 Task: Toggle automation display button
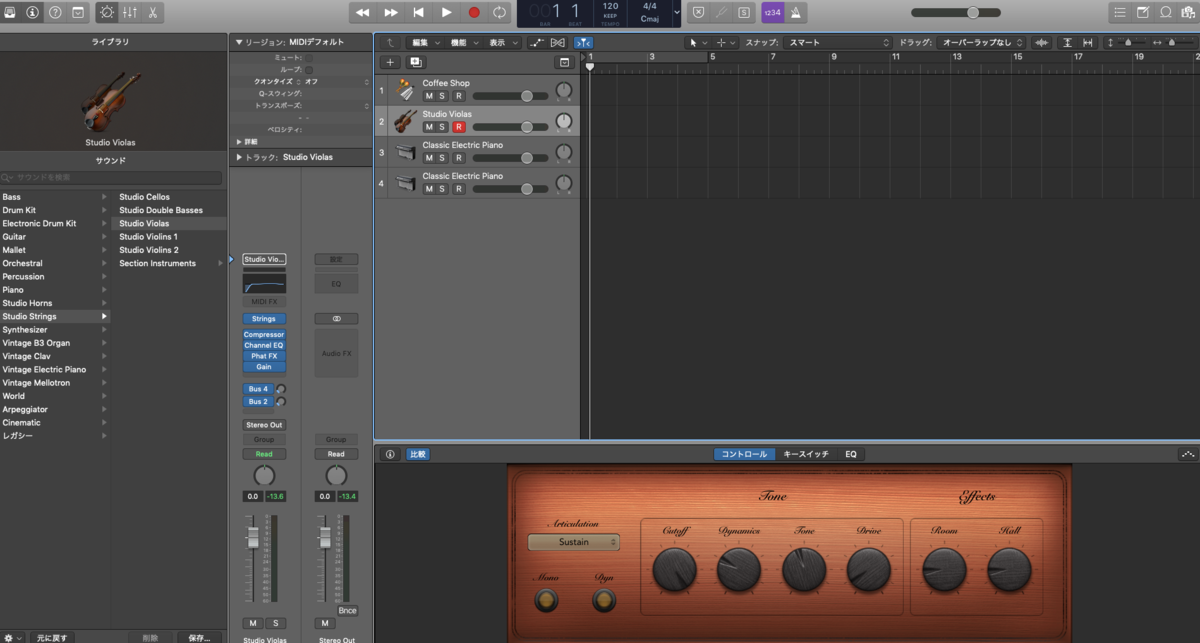[x=537, y=43]
